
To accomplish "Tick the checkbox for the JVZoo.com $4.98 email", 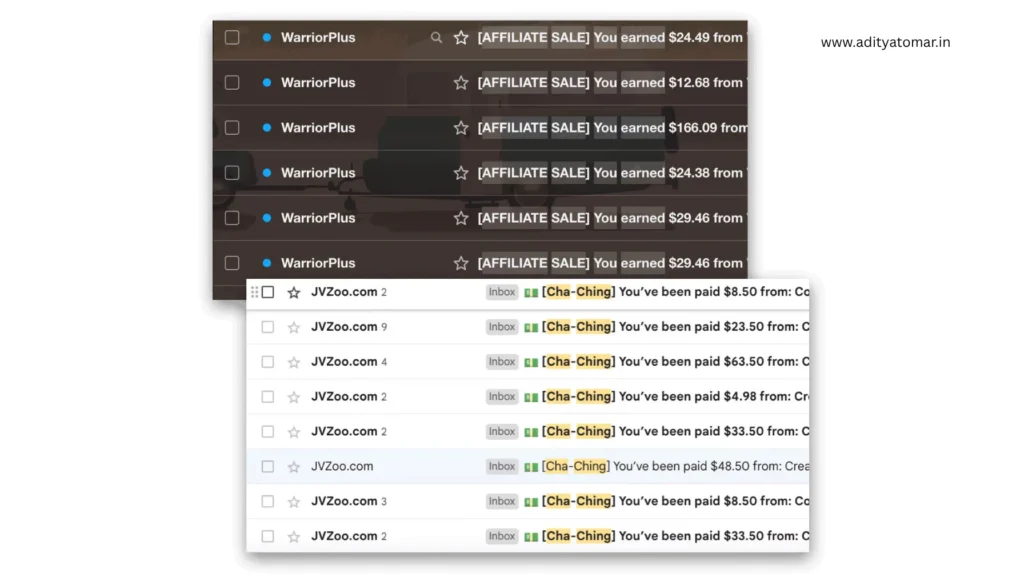I will (268, 396).
